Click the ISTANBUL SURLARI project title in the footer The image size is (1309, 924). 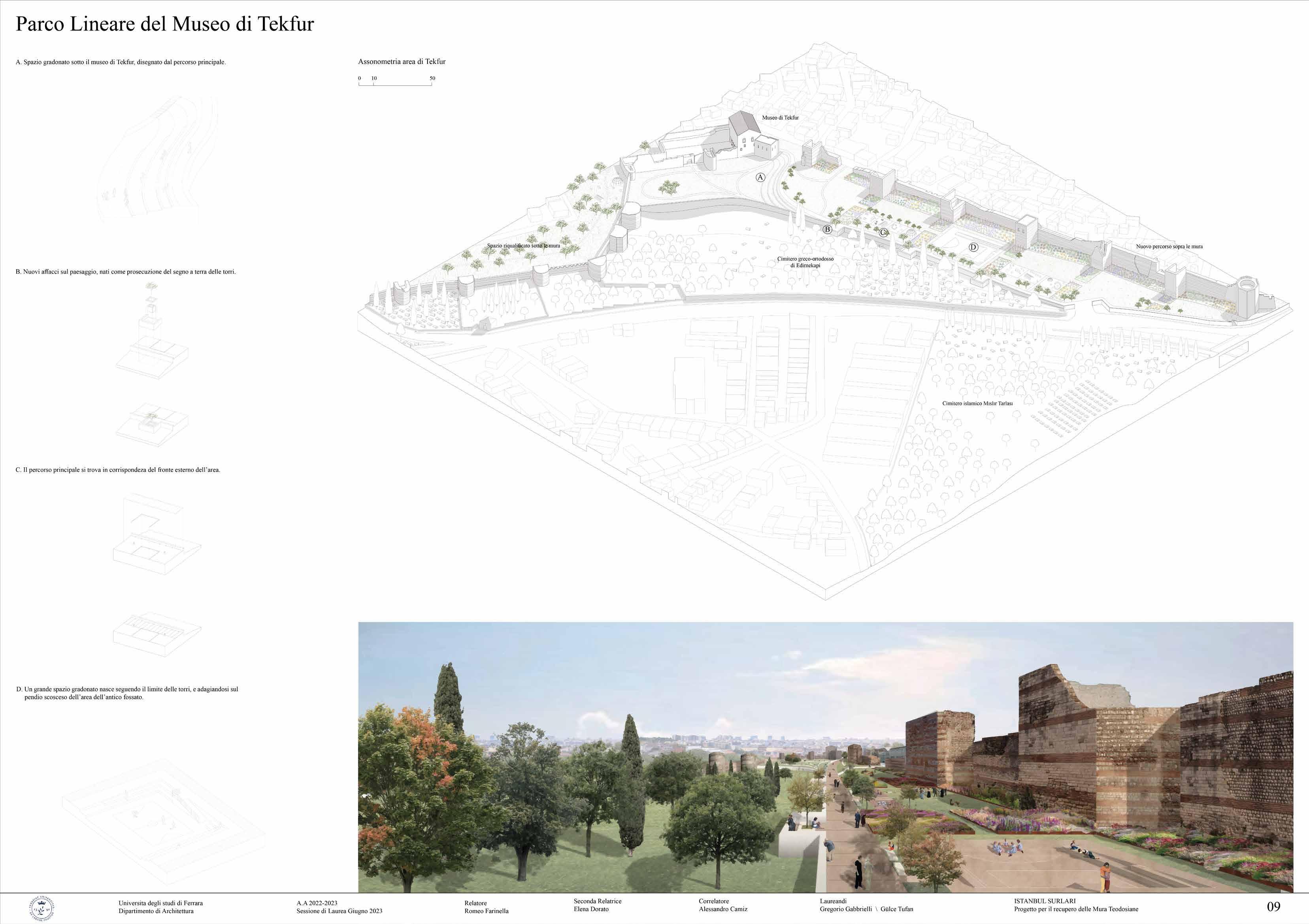(1045, 901)
